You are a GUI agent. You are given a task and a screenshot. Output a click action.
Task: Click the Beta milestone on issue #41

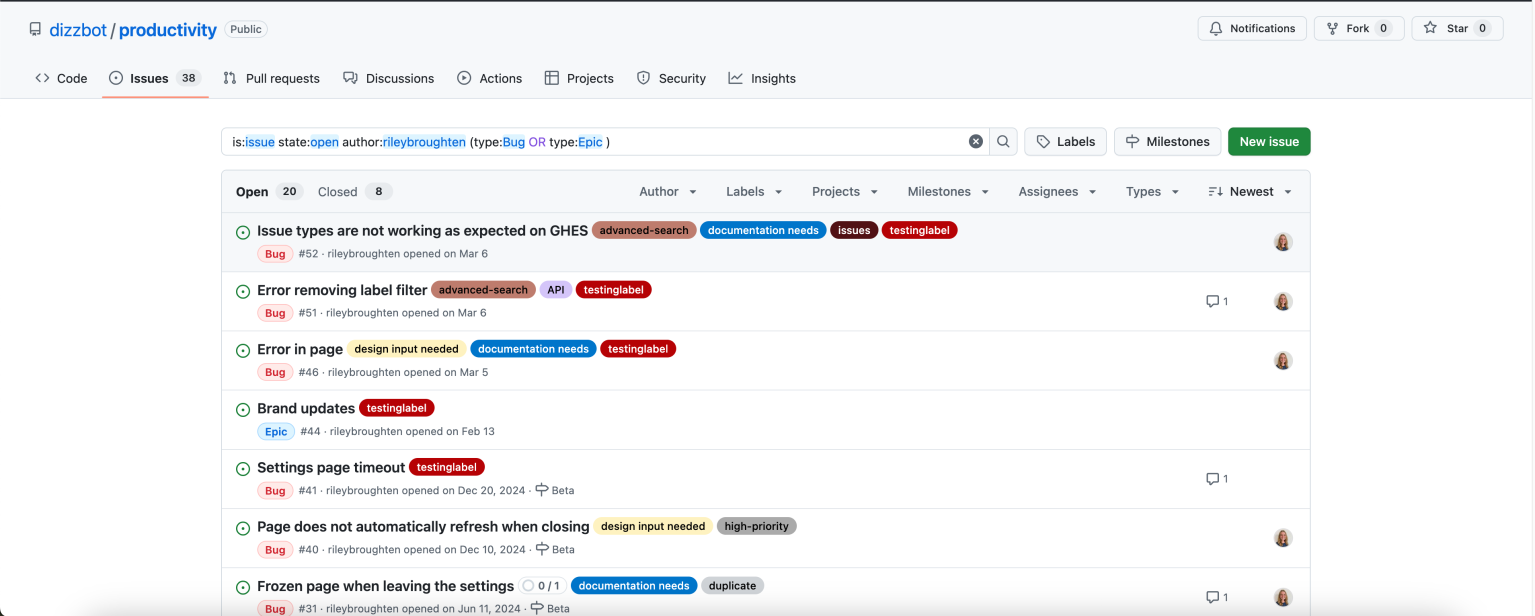point(555,491)
